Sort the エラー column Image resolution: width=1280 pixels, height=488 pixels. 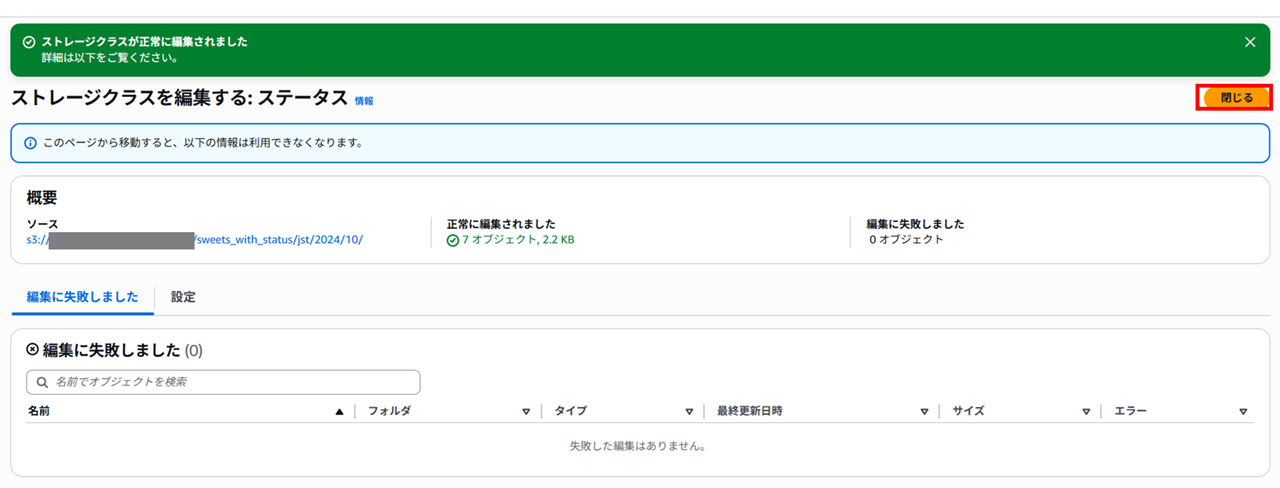[x=1243, y=411]
